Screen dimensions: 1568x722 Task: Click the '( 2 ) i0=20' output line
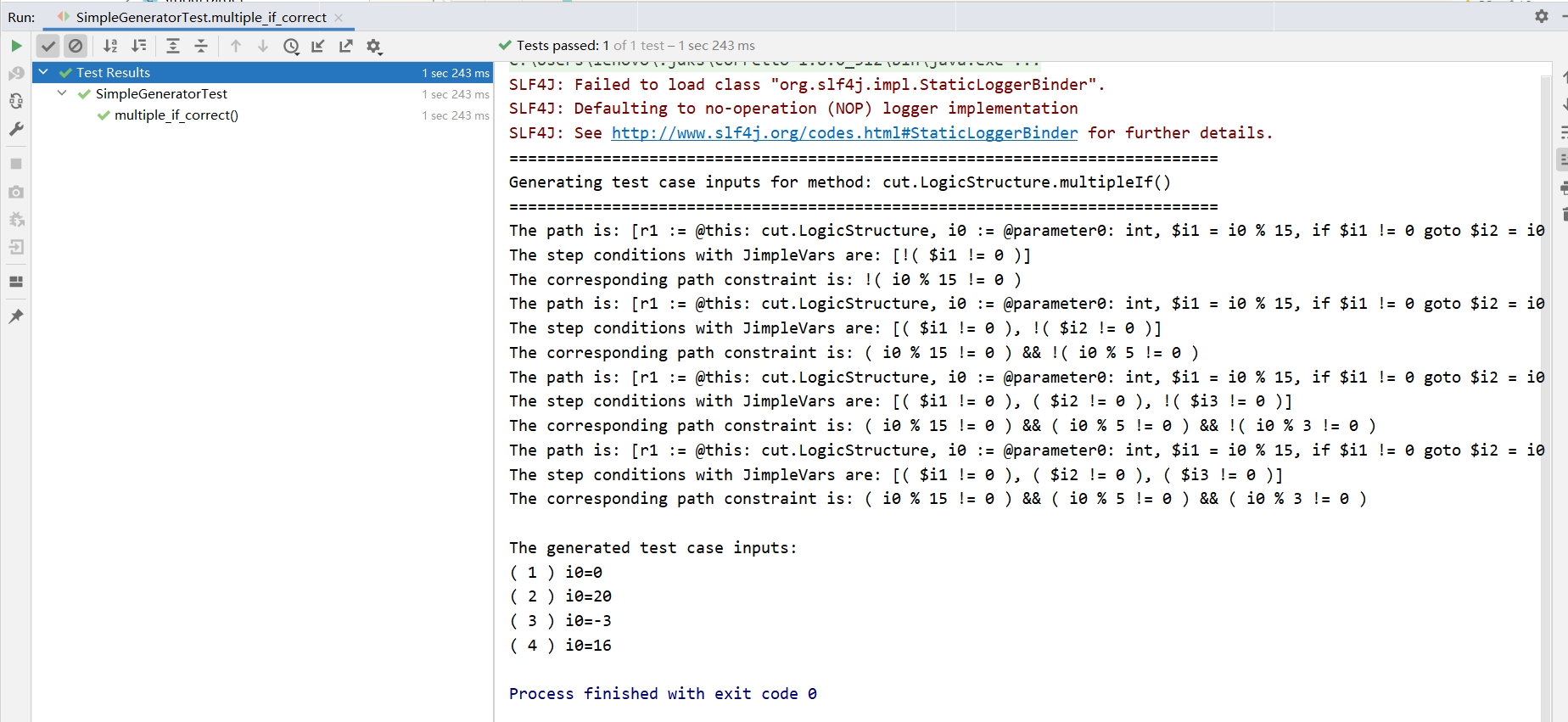click(x=560, y=596)
